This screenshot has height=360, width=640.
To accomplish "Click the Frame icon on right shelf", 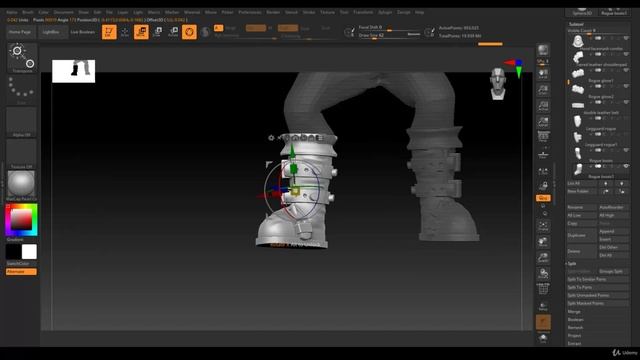I will coord(543,226).
